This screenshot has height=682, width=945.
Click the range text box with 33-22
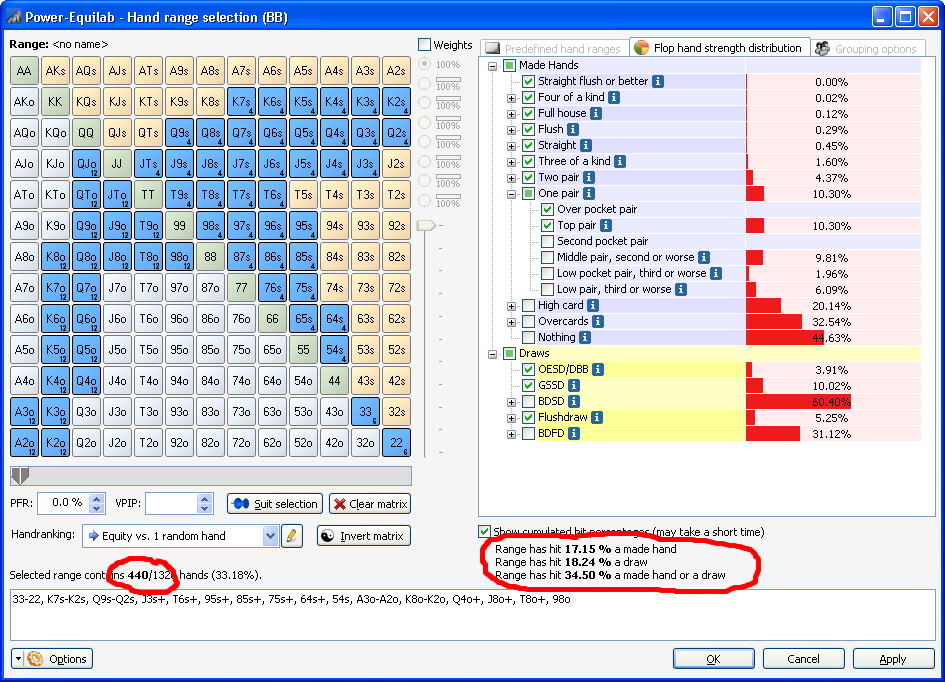pyautogui.click(x=472, y=615)
